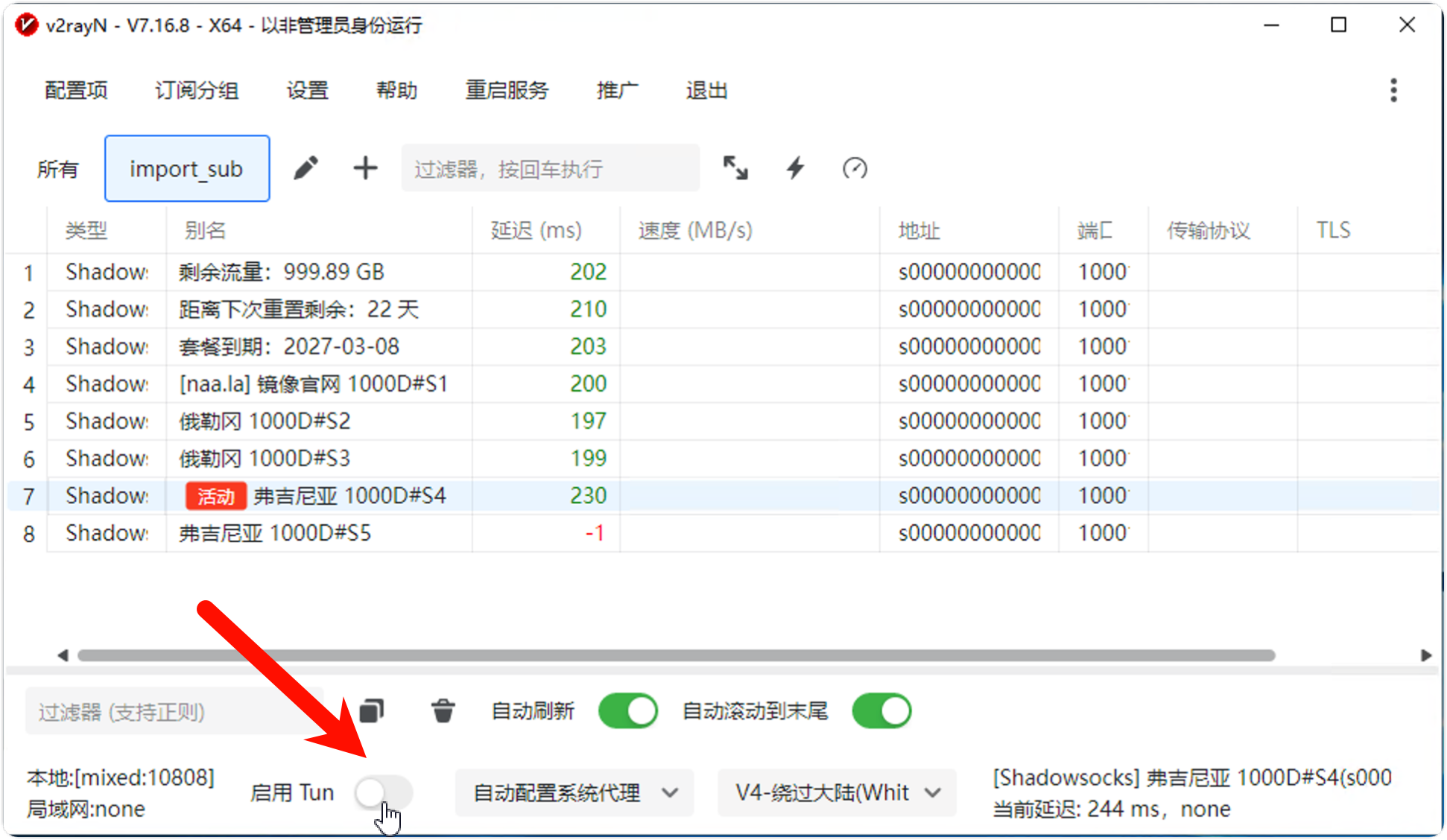Viewport: 1447px width, 840px height.
Task: Disable the 自动刷新 toggle
Action: pyautogui.click(x=628, y=710)
